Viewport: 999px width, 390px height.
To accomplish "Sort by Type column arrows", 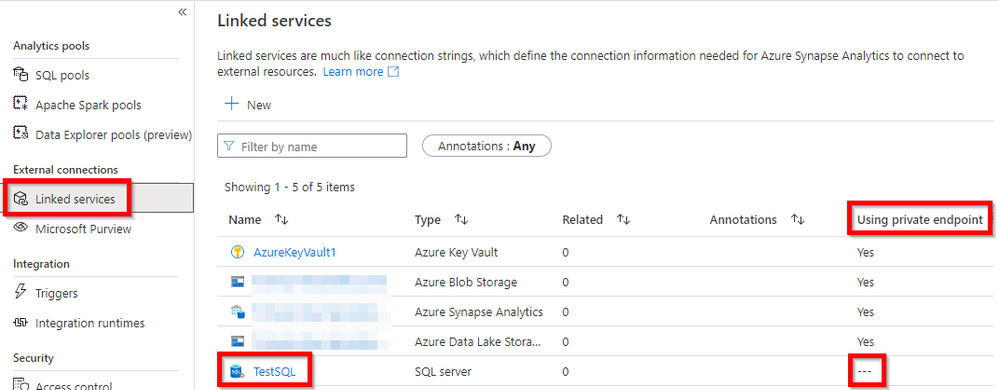I will click(x=461, y=219).
